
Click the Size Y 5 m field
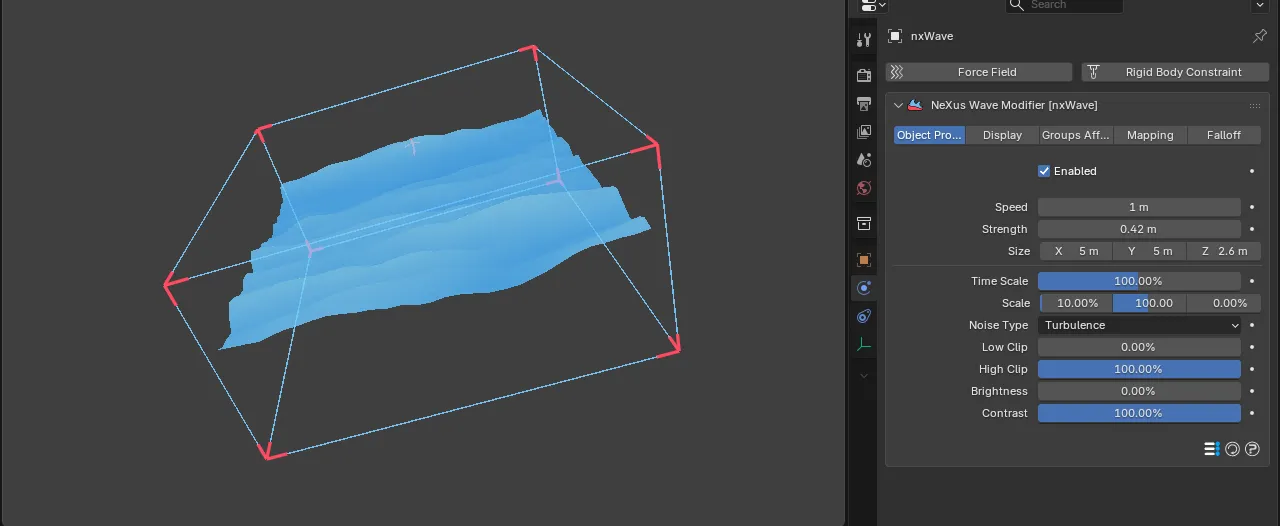1150,251
